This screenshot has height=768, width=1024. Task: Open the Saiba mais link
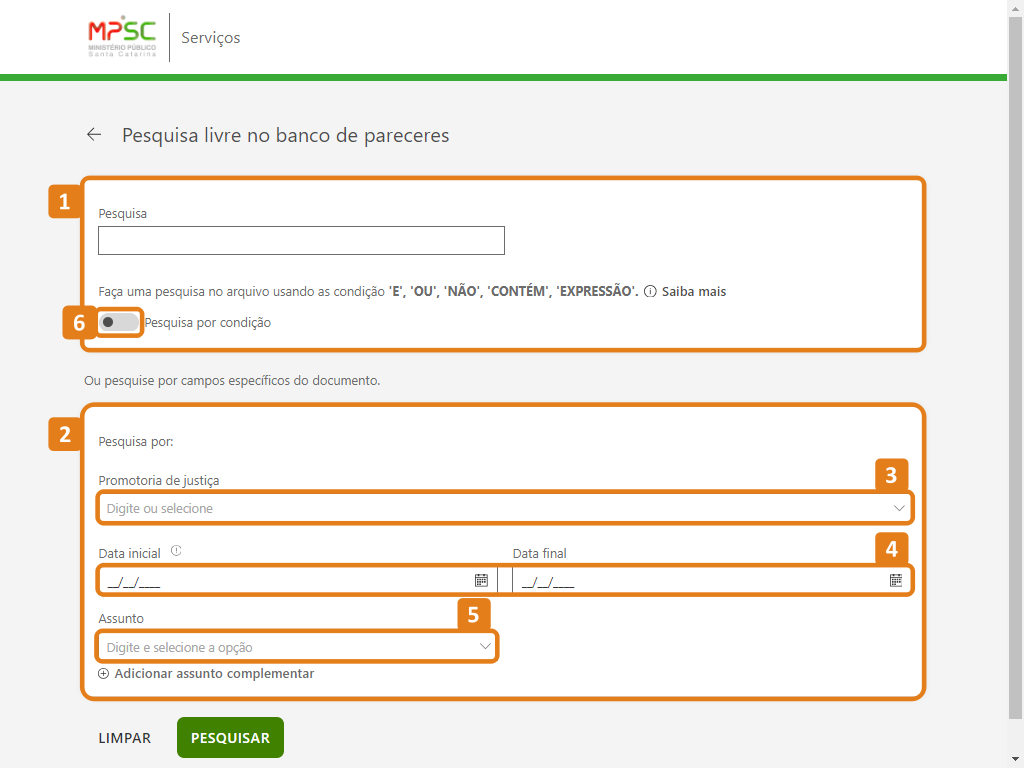[x=693, y=292]
